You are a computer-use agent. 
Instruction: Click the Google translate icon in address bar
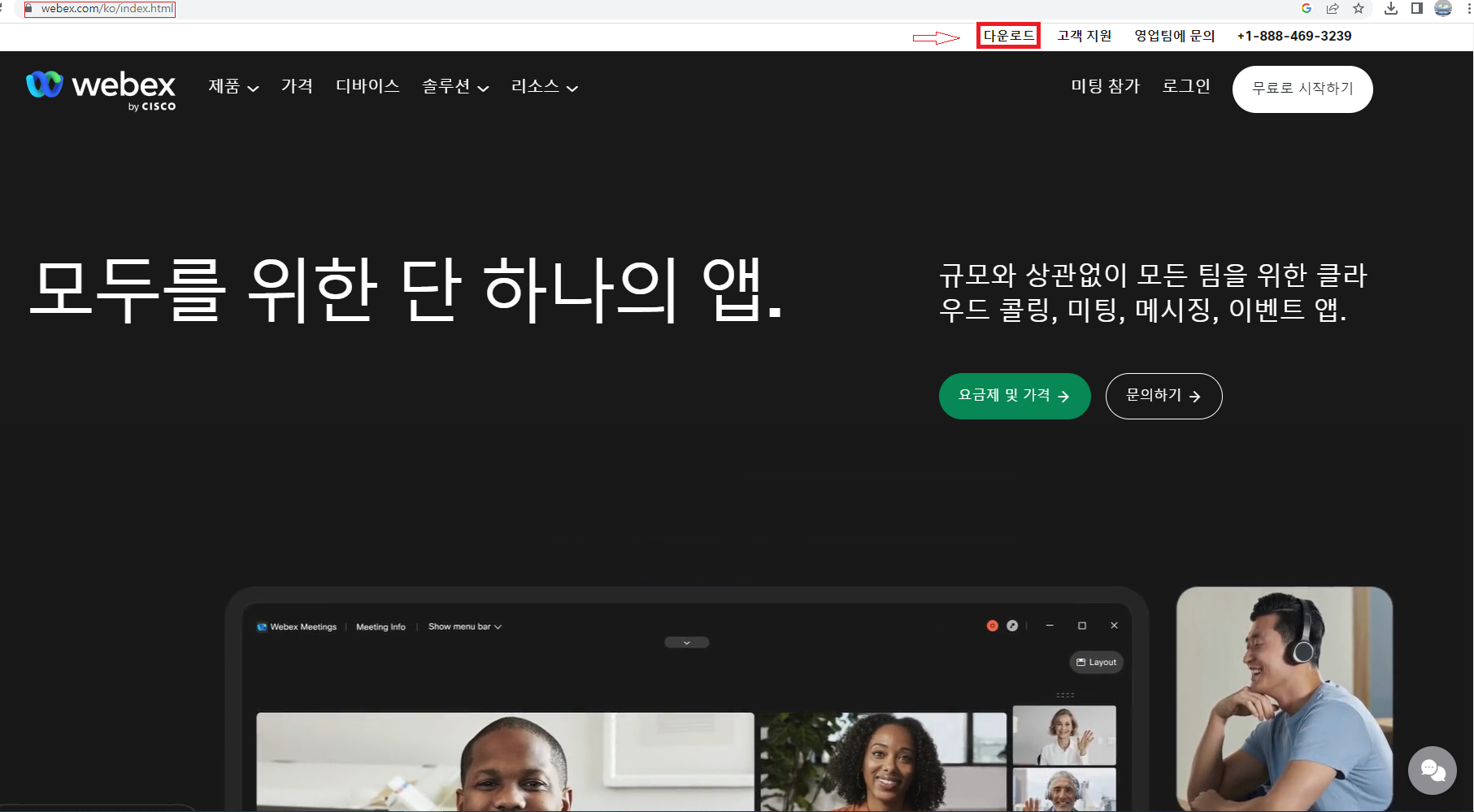coord(1307,9)
